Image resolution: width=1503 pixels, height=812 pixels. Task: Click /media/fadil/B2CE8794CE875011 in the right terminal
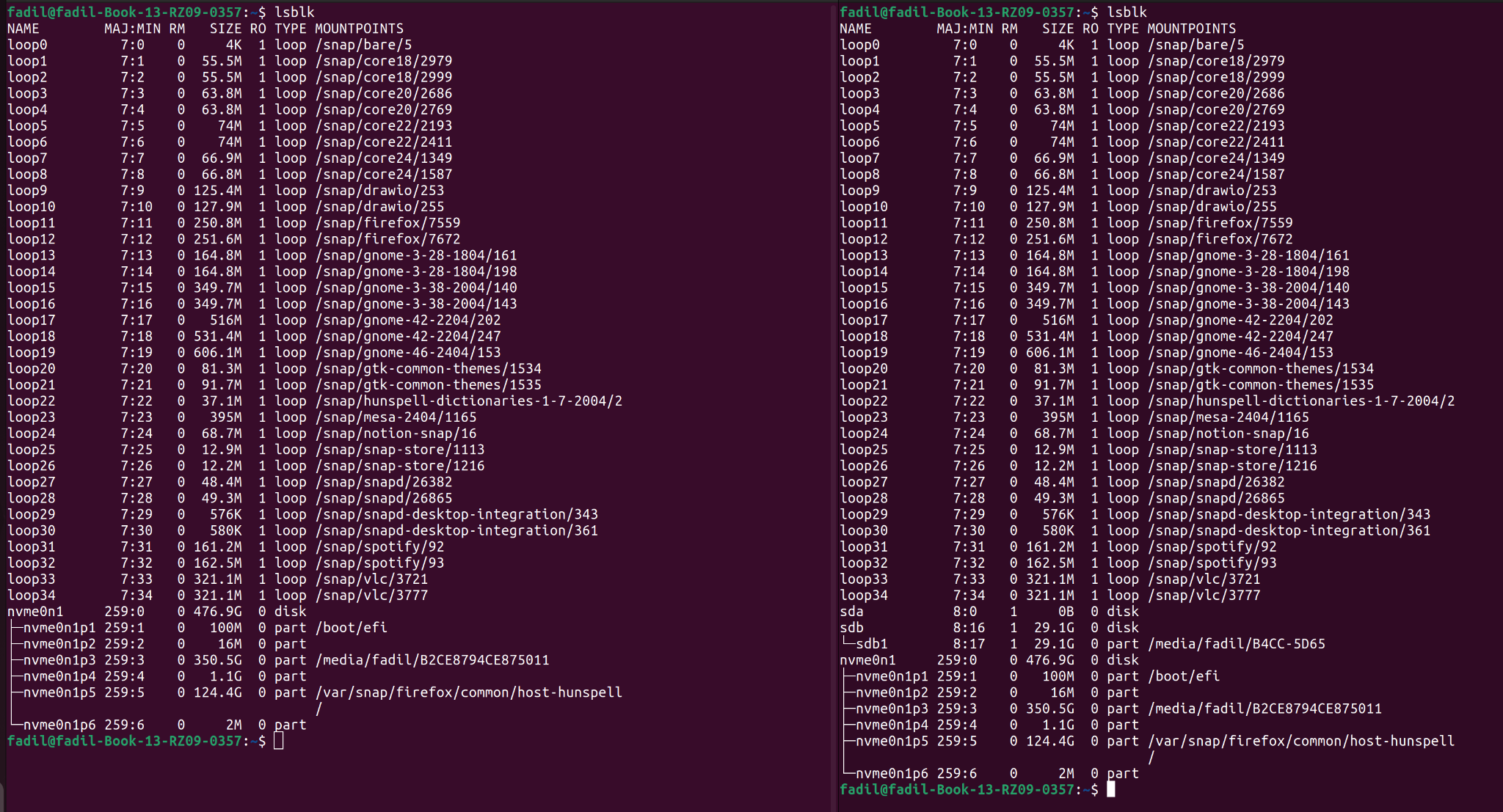point(1265,709)
